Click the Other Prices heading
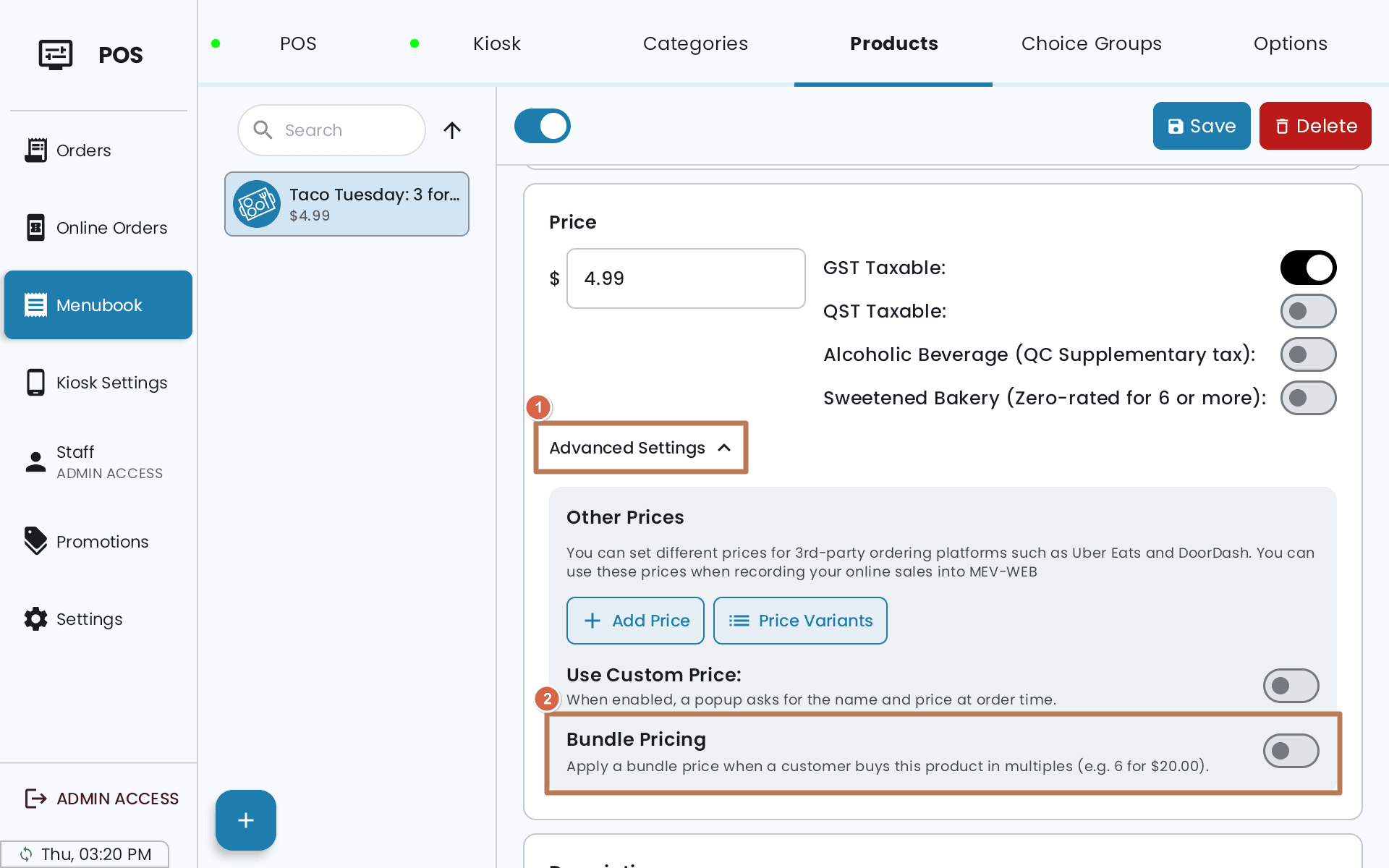 pos(625,517)
